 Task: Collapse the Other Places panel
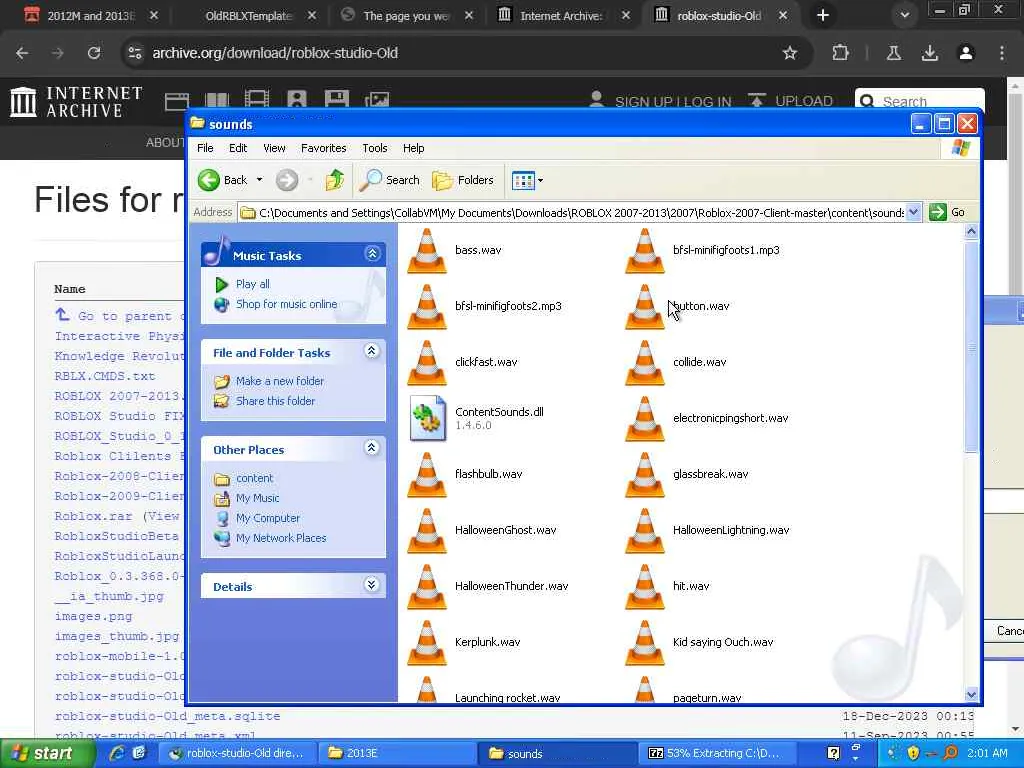372,448
